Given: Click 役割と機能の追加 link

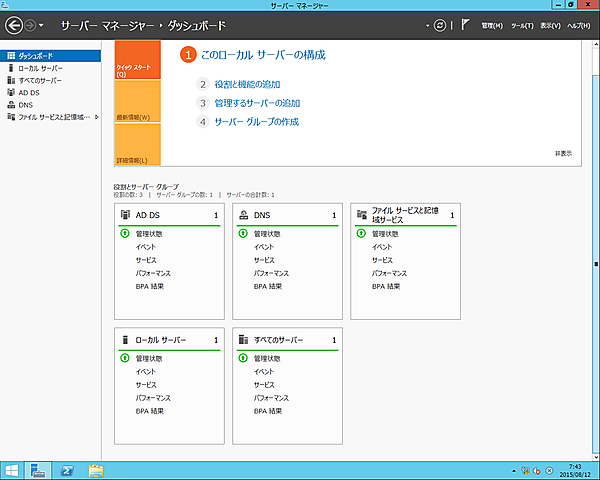Looking at the screenshot, I should 247,84.
